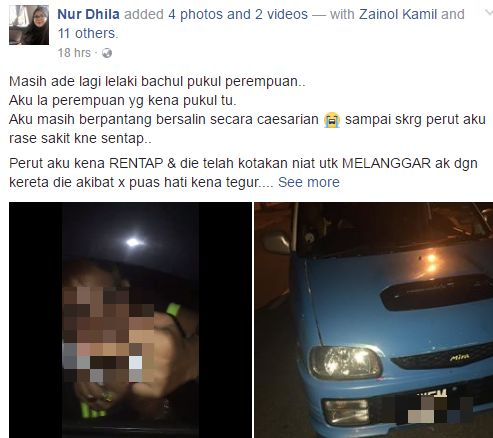Click the crying face emoji
The width and height of the screenshot is (493, 438).
click(x=332, y=120)
